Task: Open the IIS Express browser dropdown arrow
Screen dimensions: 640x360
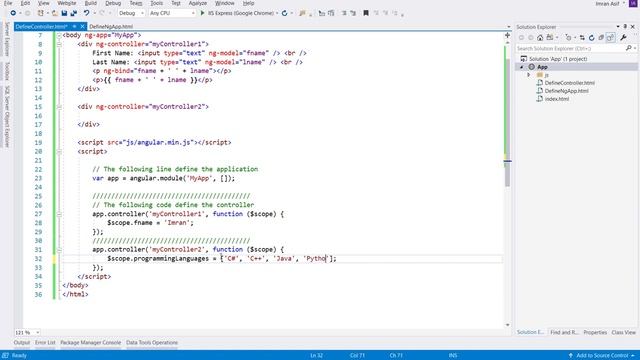Action: [277, 13]
